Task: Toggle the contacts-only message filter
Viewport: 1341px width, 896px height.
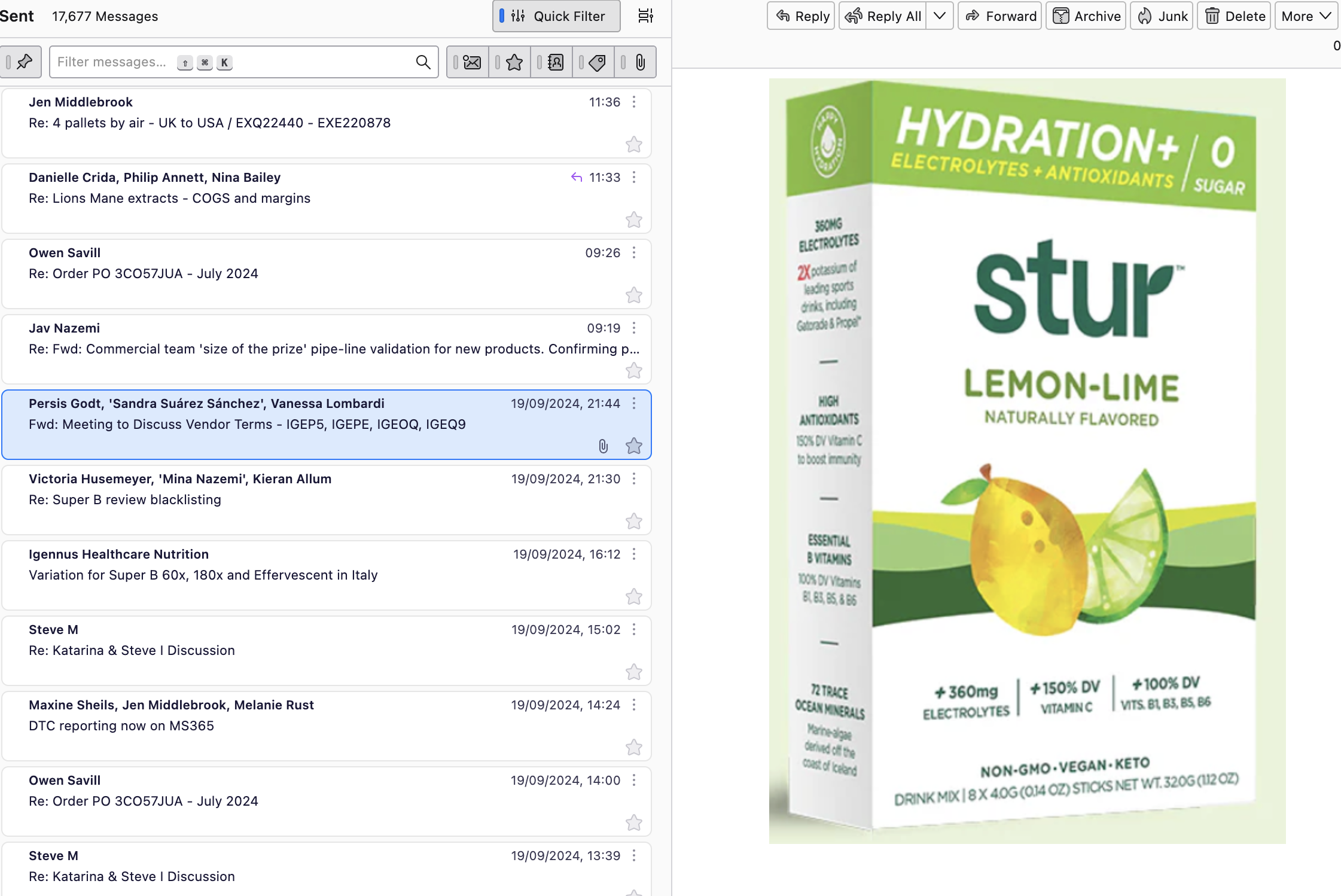Action: [556, 62]
